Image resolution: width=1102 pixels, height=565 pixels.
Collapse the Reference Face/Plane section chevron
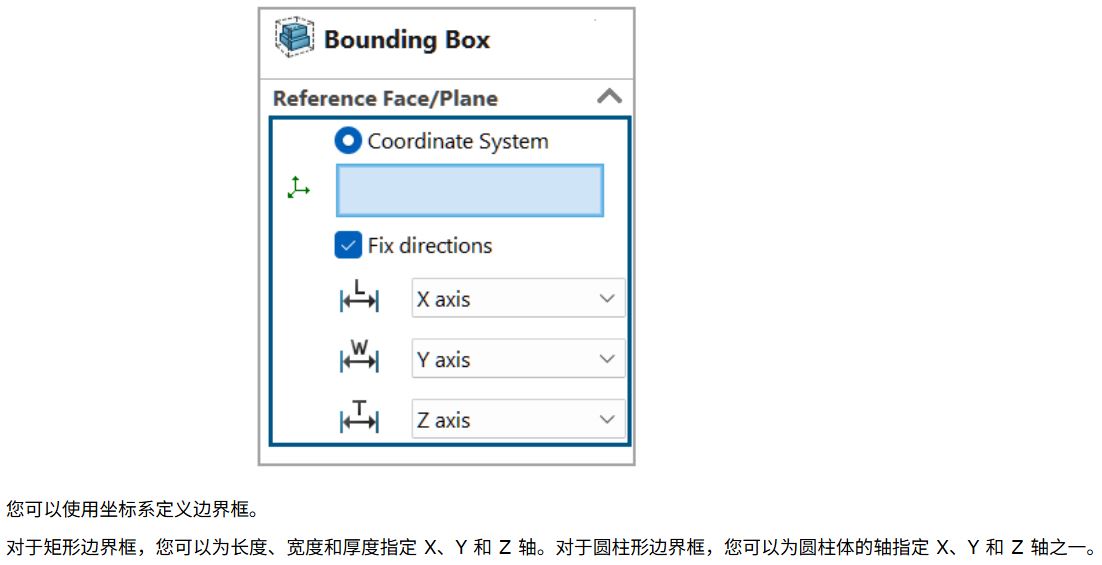tap(609, 97)
